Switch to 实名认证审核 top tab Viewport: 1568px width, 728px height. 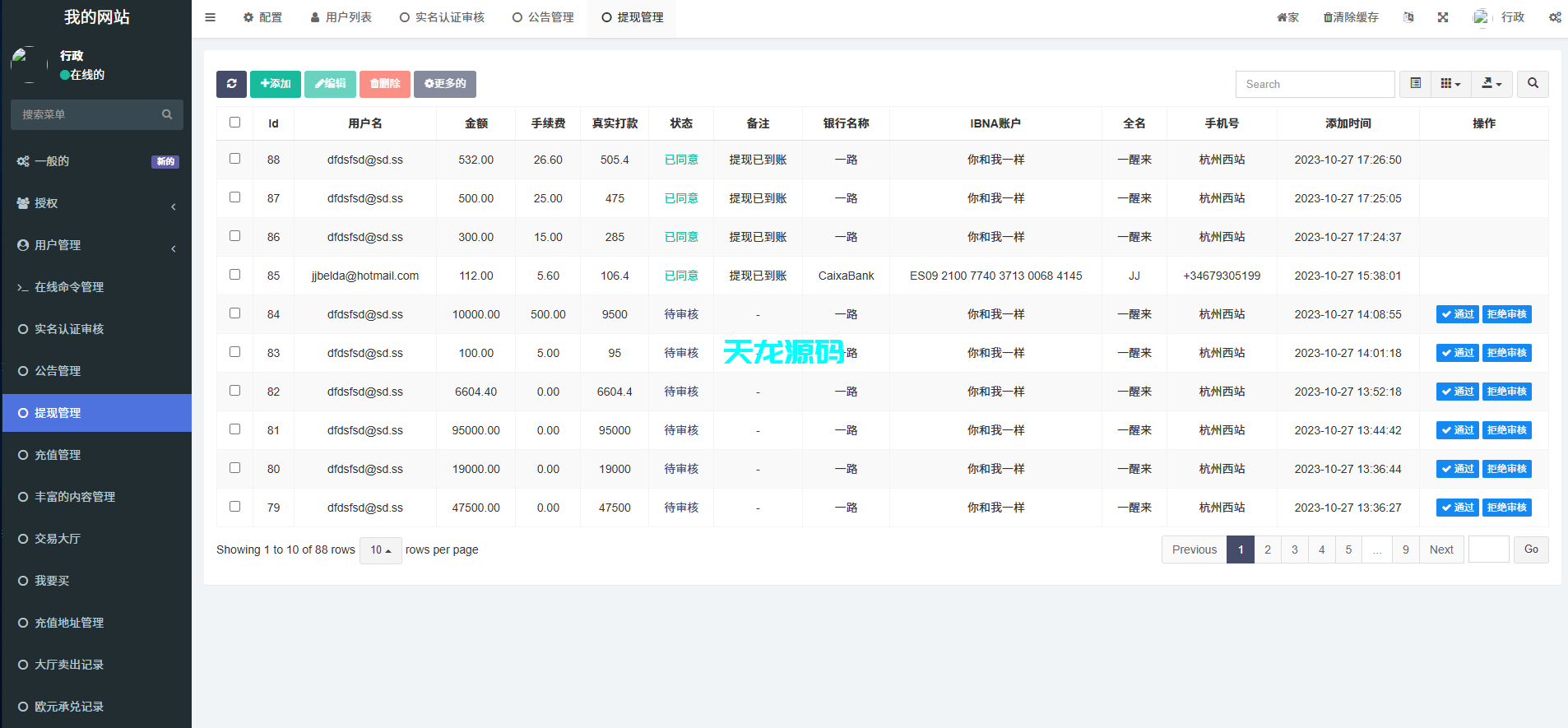[442, 17]
